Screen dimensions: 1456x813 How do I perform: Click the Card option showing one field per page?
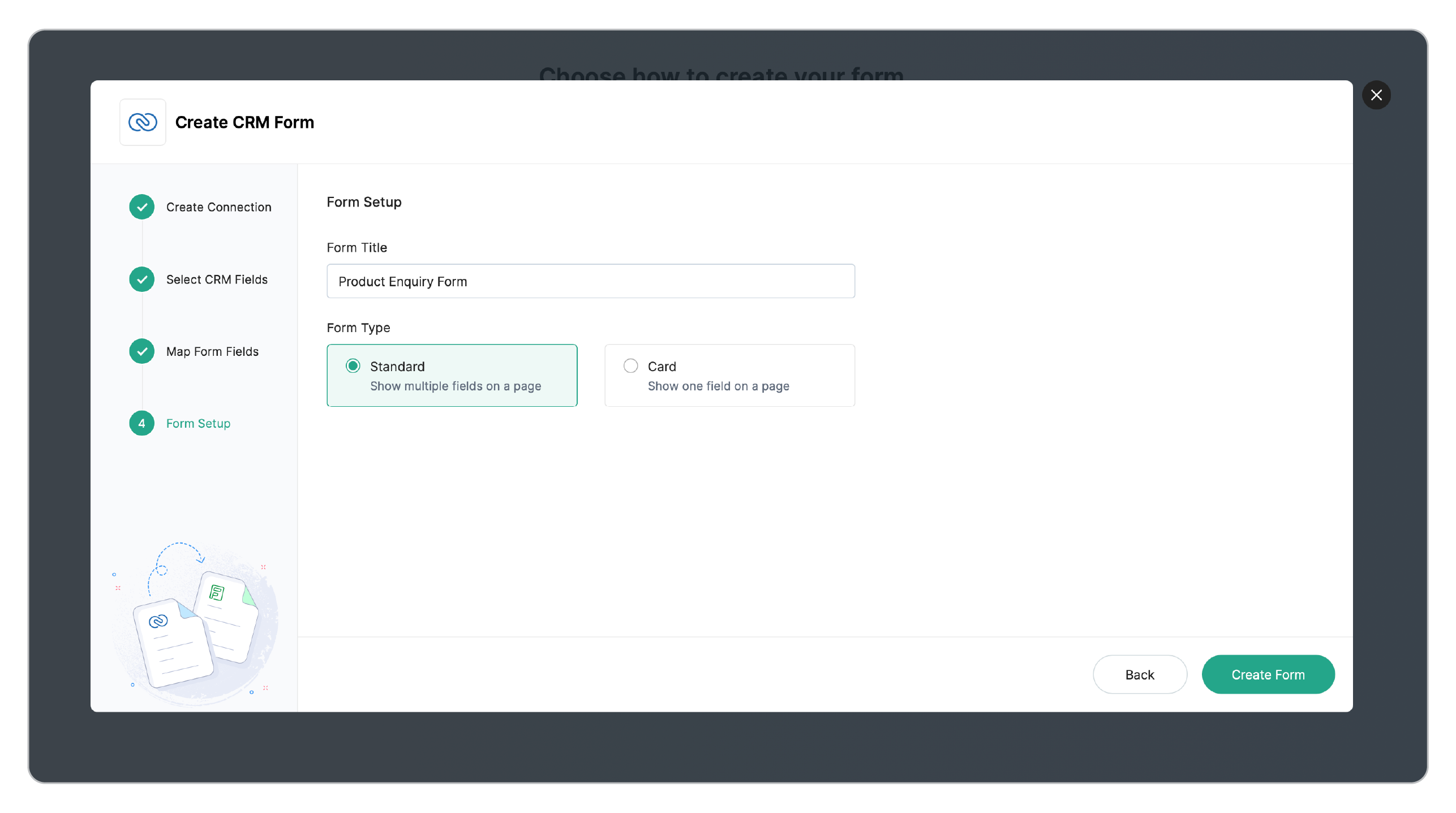729,375
